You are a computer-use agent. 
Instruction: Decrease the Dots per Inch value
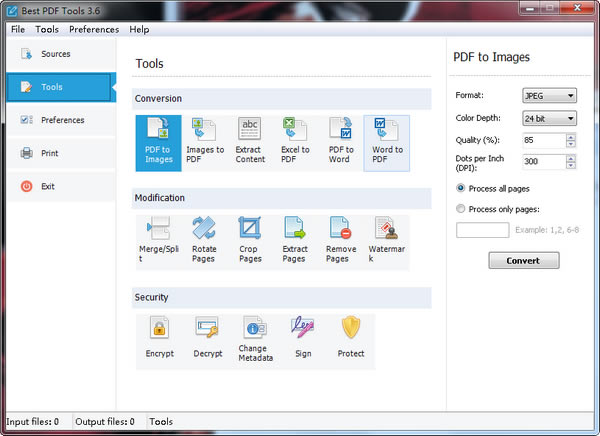(571, 166)
